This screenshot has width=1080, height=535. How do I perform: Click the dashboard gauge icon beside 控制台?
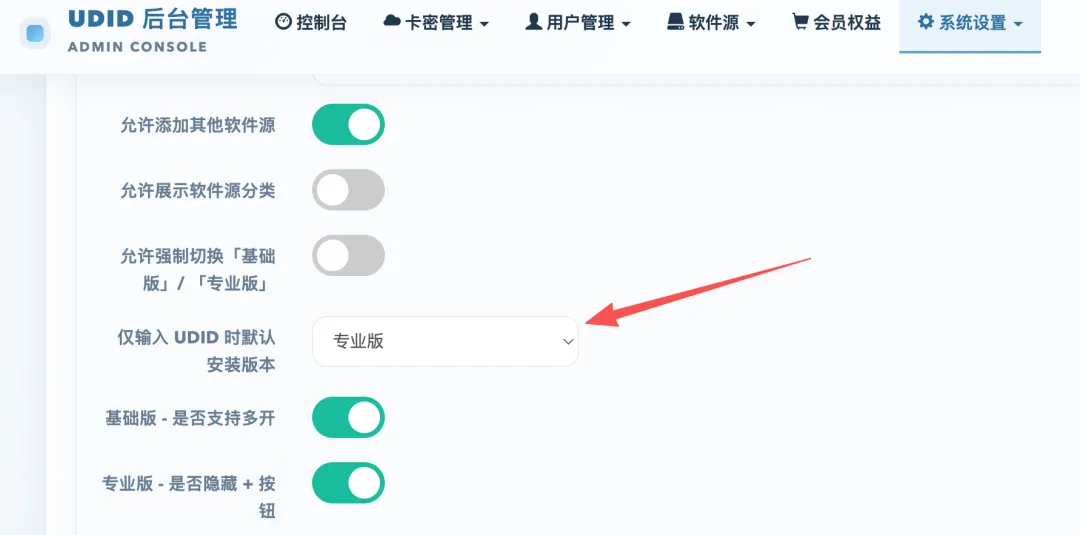(283, 22)
